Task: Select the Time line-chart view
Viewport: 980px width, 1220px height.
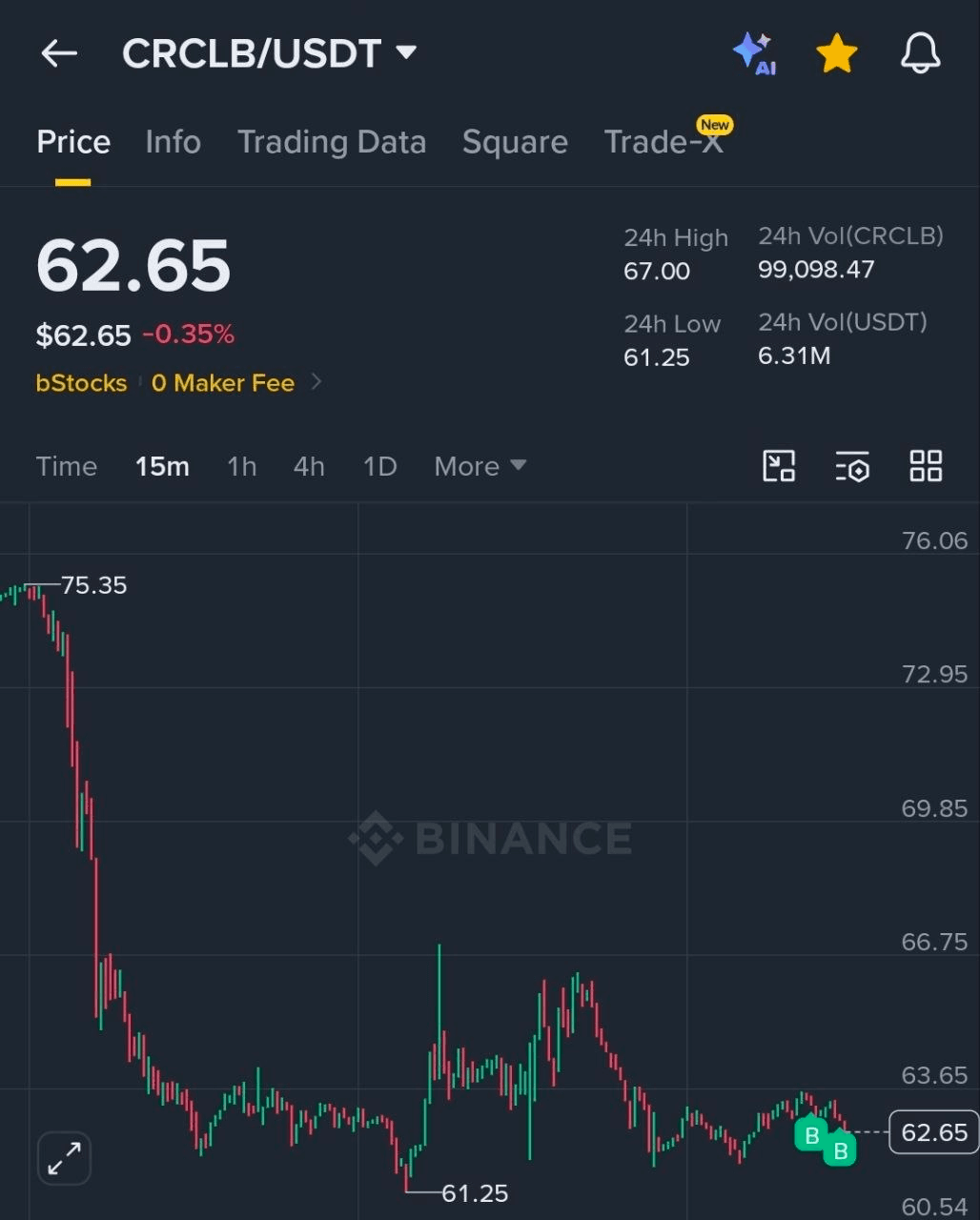Action: coord(67,466)
